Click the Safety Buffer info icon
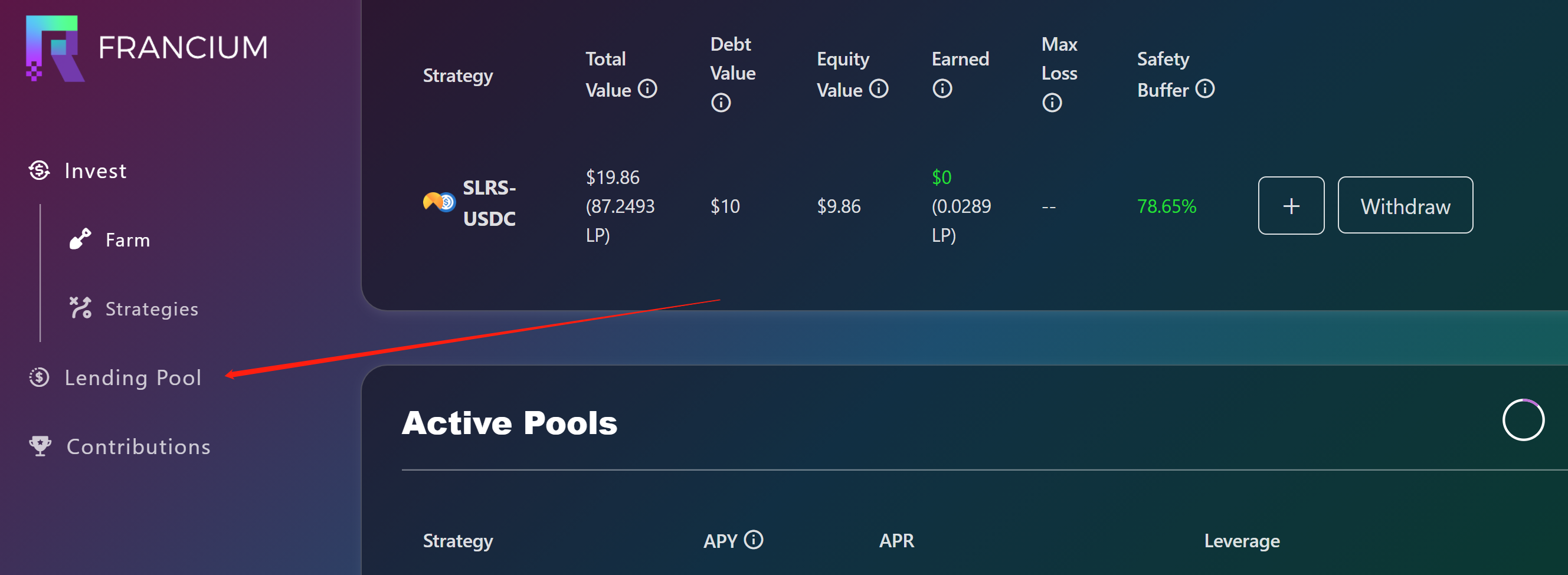1568x575 pixels. pos(1204,90)
